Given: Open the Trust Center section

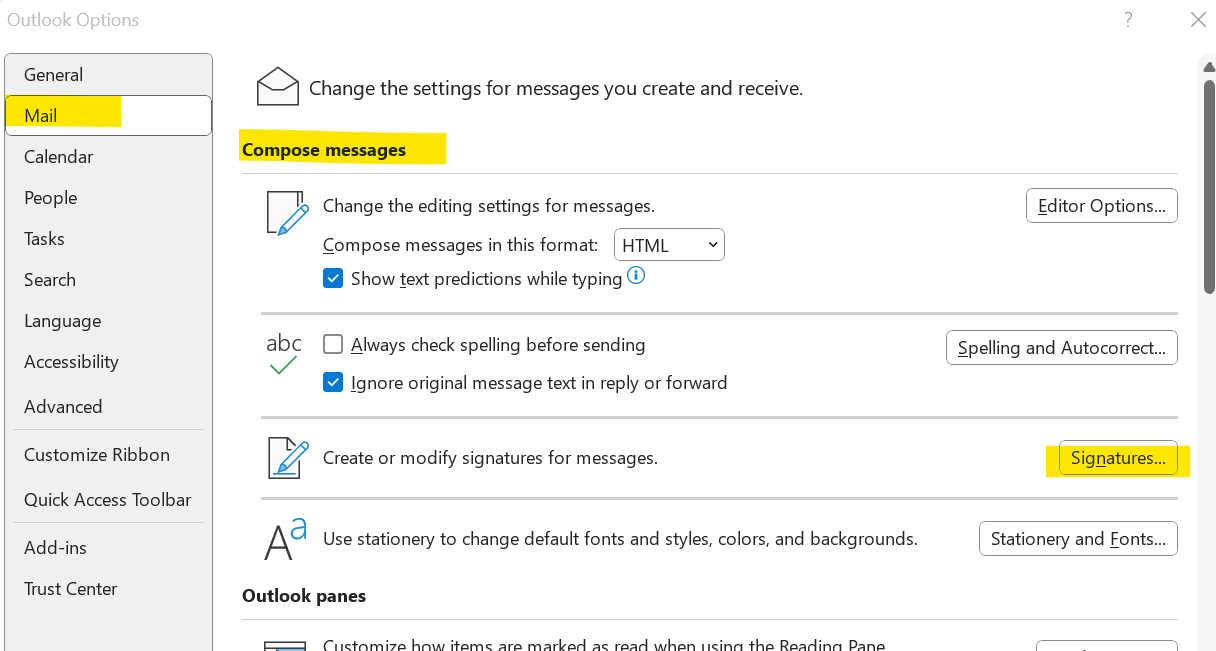Looking at the screenshot, I should click(70, 588).
